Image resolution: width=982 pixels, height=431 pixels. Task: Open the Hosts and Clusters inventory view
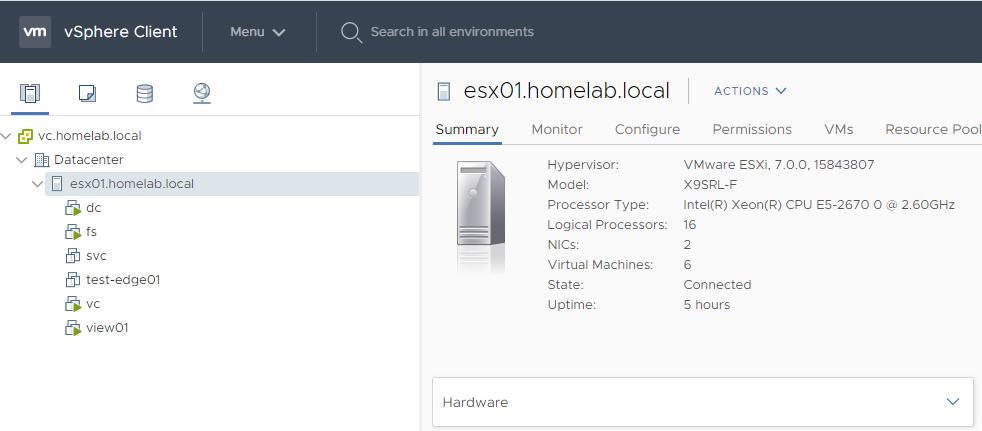(30, 93)
